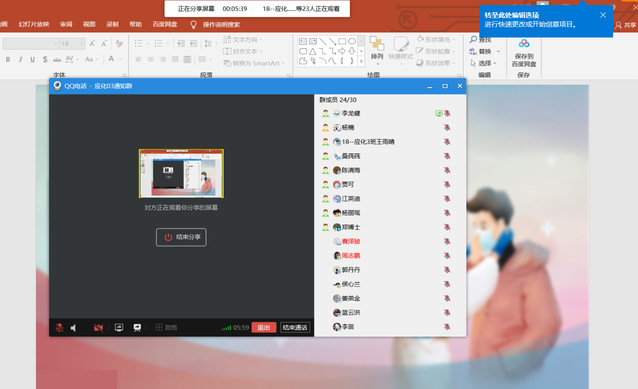Click the 结束分享 end sharing button
Screen dimensions: 638x389
[181, 237]
